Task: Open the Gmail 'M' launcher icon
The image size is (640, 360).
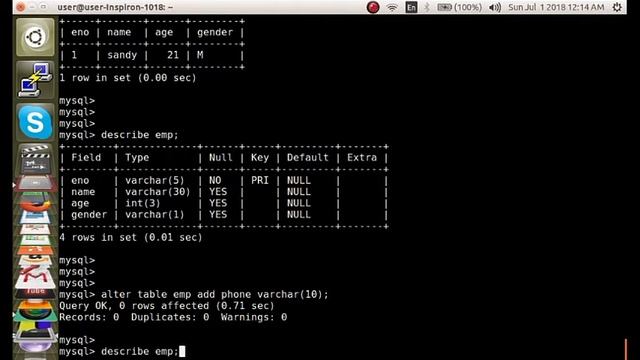Action: tap(35, 277)
